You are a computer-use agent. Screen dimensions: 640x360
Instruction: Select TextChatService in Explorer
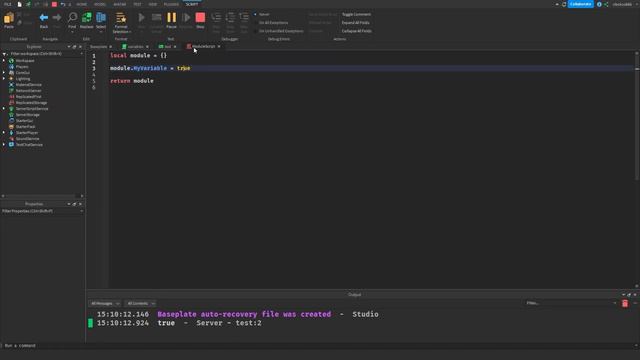(29, 144)
